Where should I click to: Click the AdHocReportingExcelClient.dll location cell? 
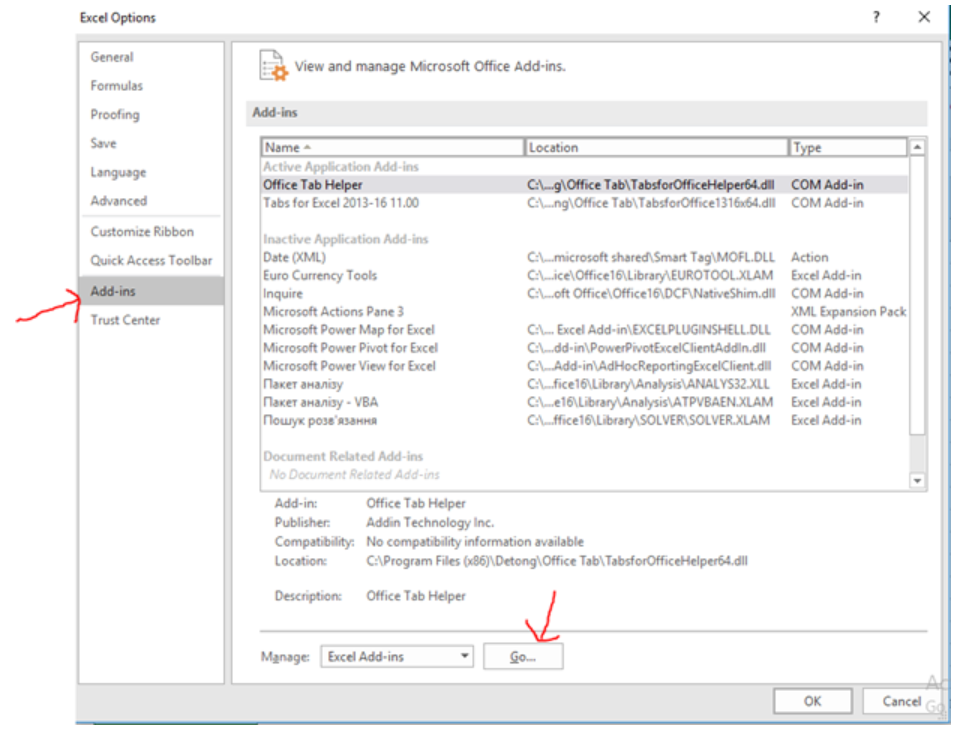[x=649, y=366]
